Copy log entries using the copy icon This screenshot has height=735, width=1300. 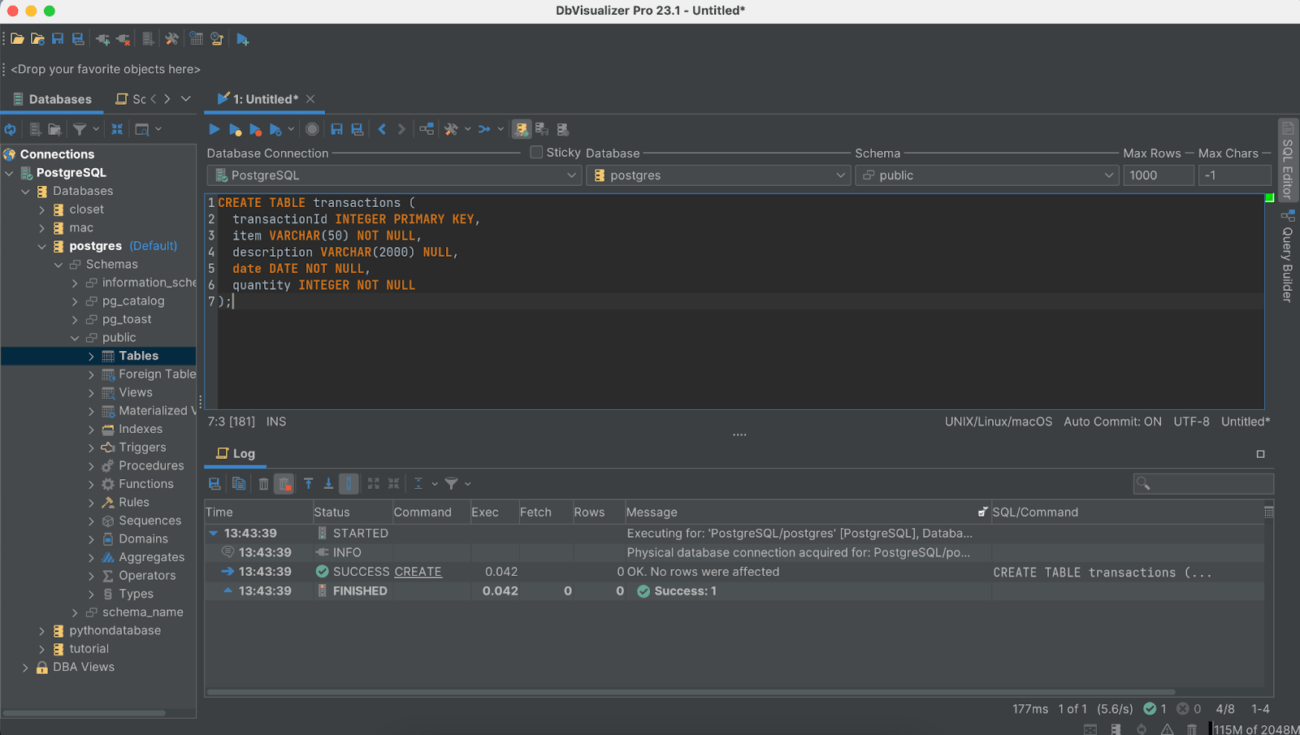(x=238, y=483)
